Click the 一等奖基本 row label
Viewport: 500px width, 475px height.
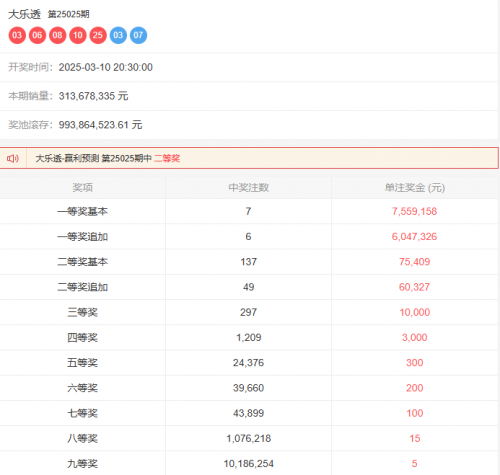click(83, 211)
